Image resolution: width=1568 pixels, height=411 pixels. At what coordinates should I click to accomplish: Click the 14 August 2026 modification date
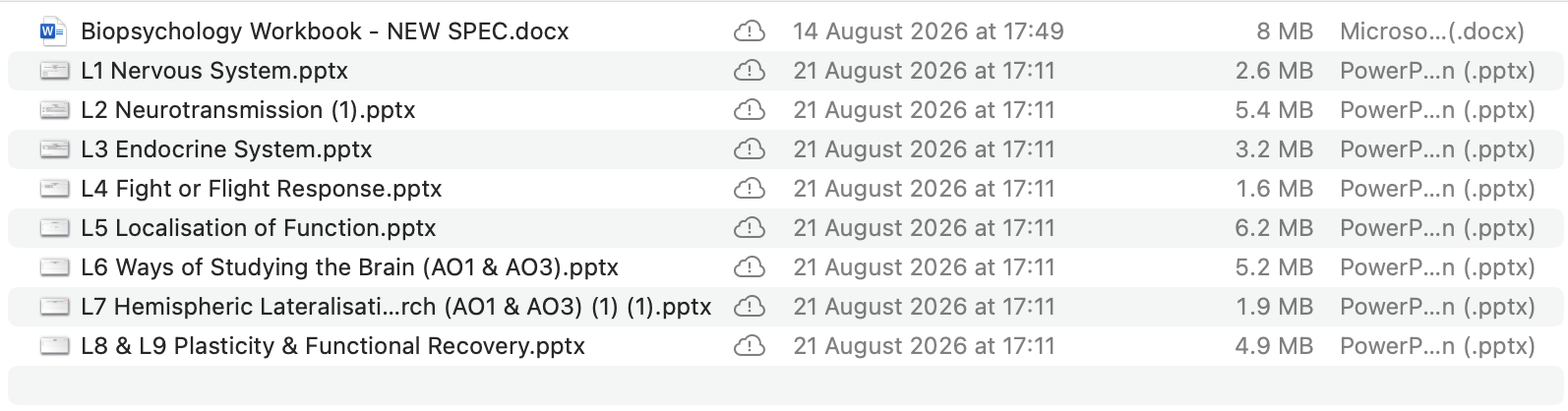tap(929, 31)
